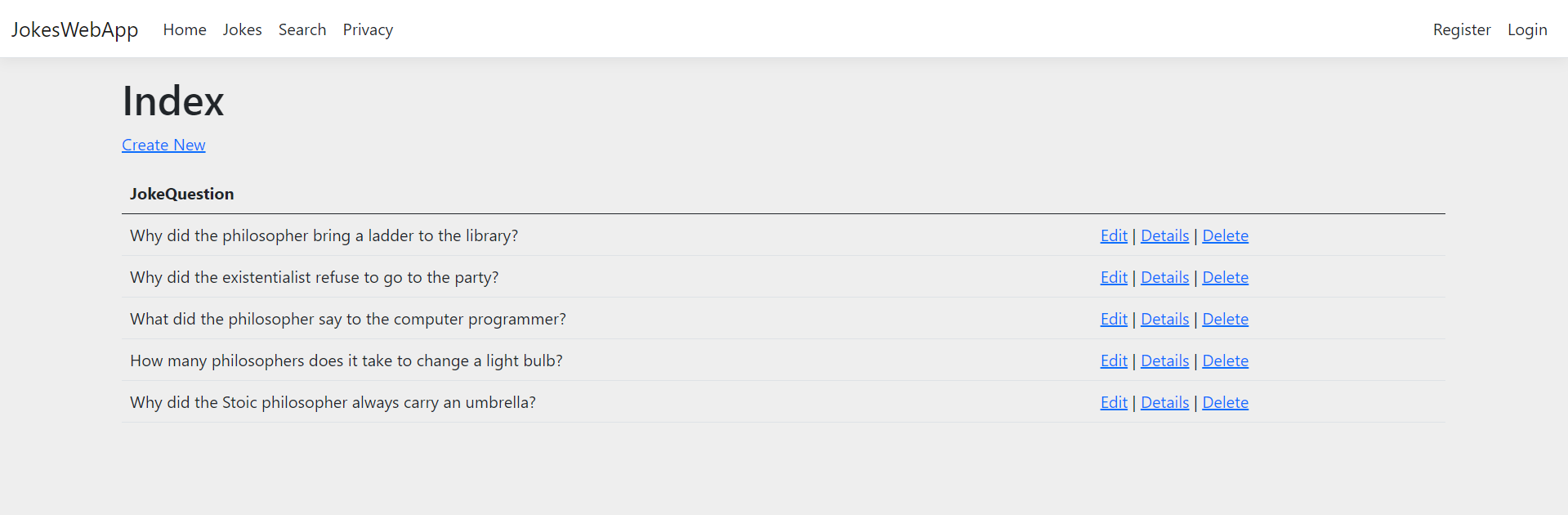Screen dimensions: 1568x515
Task: Open Details for the existentialist party joke
Action: click(x=1164, y=277)
